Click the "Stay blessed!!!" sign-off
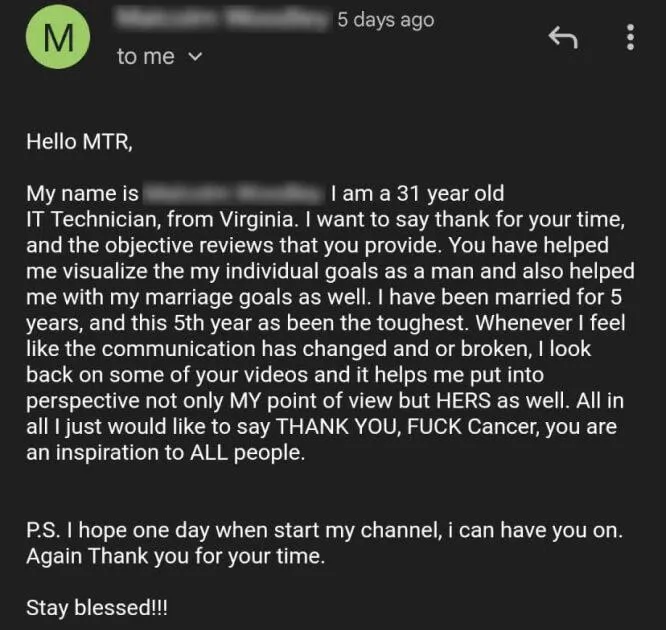 97,607
